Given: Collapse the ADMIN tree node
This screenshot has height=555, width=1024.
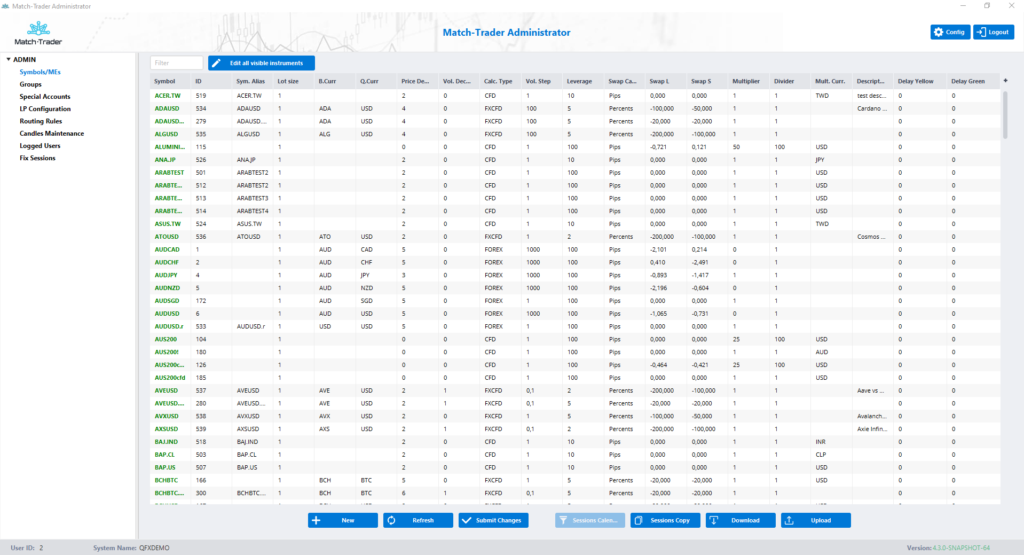Looking at the screenshot, I should coord(8,59).
